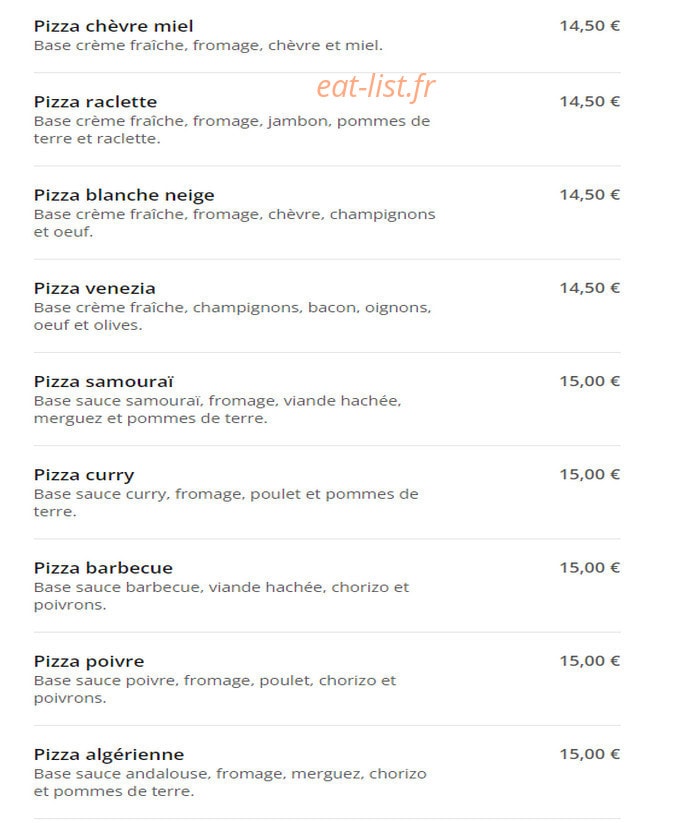
Task: Select Pizza venezia from the menu
Action: click(x=95, y=288)
